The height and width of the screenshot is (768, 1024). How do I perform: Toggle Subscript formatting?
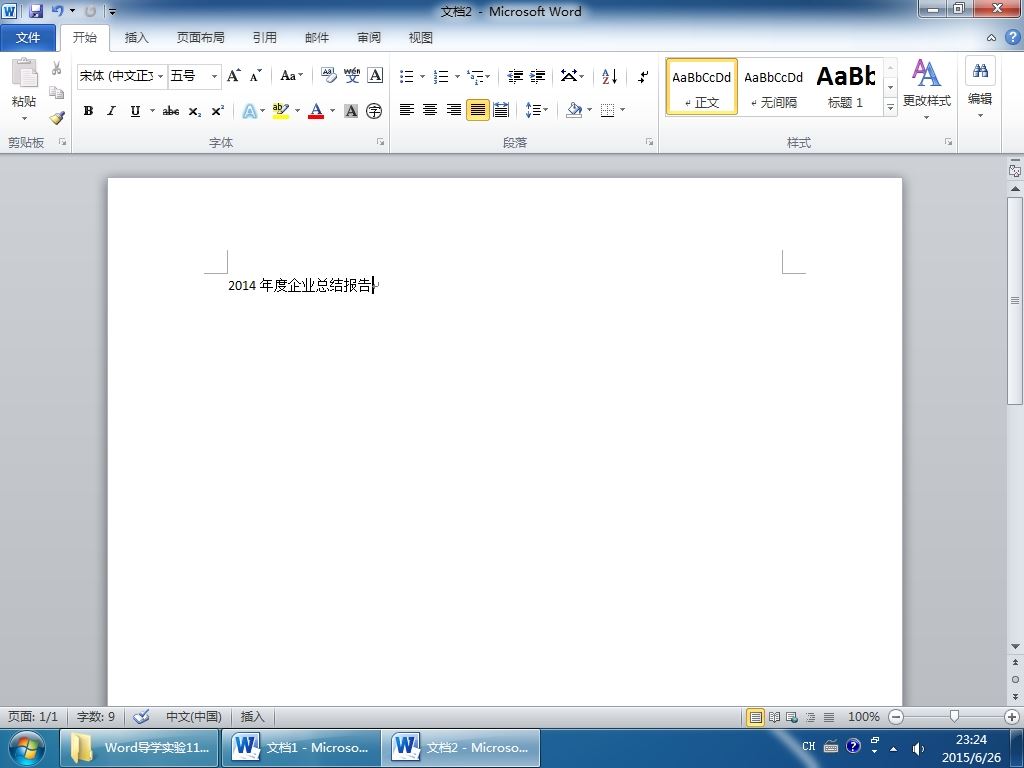[195, 111]
